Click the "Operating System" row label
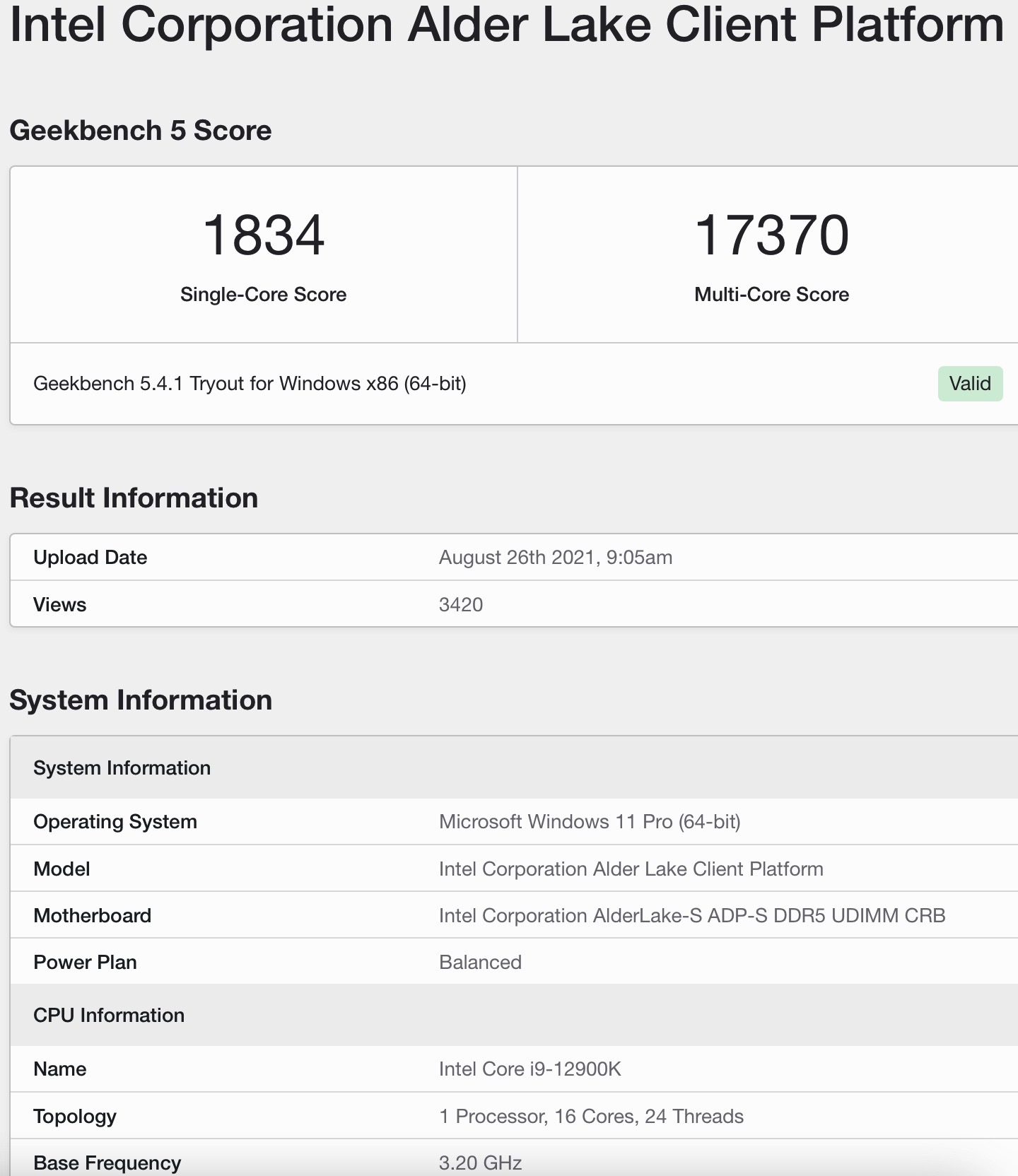This screenshot has height=1176, width=1018. tap(115, 822)
